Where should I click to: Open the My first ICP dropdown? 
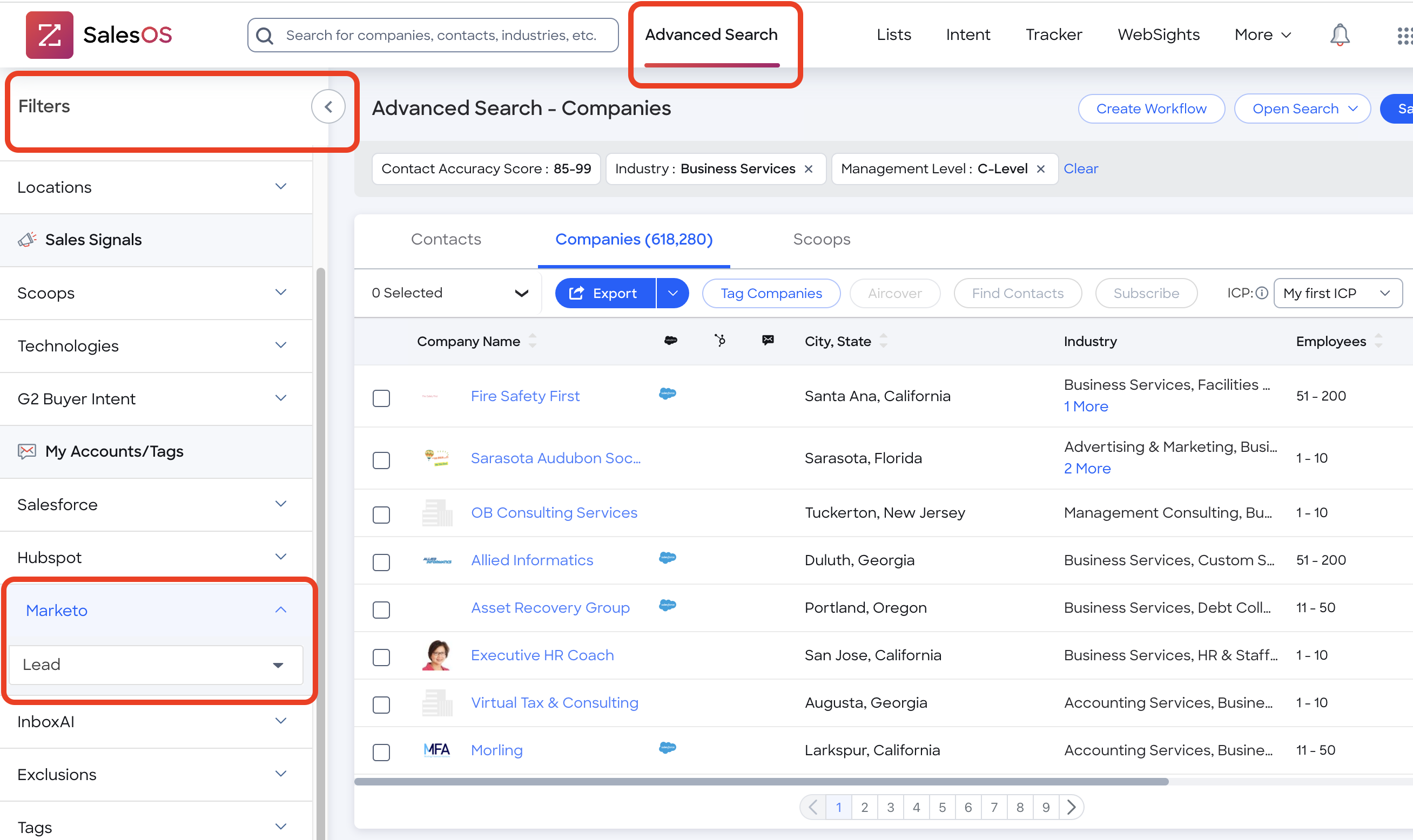(1338, 293)
